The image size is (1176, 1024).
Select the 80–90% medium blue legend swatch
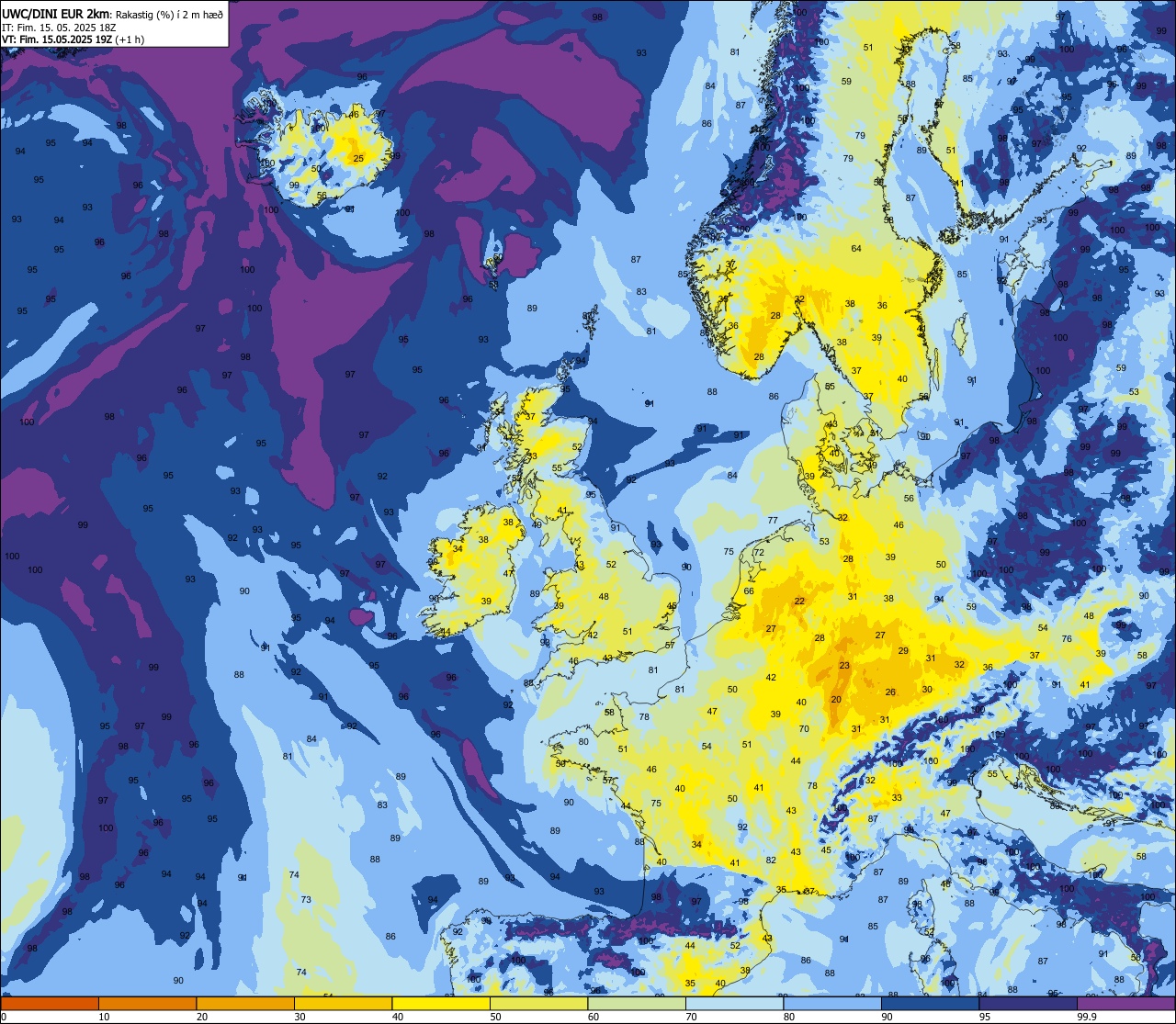[x=832, y=1003]
